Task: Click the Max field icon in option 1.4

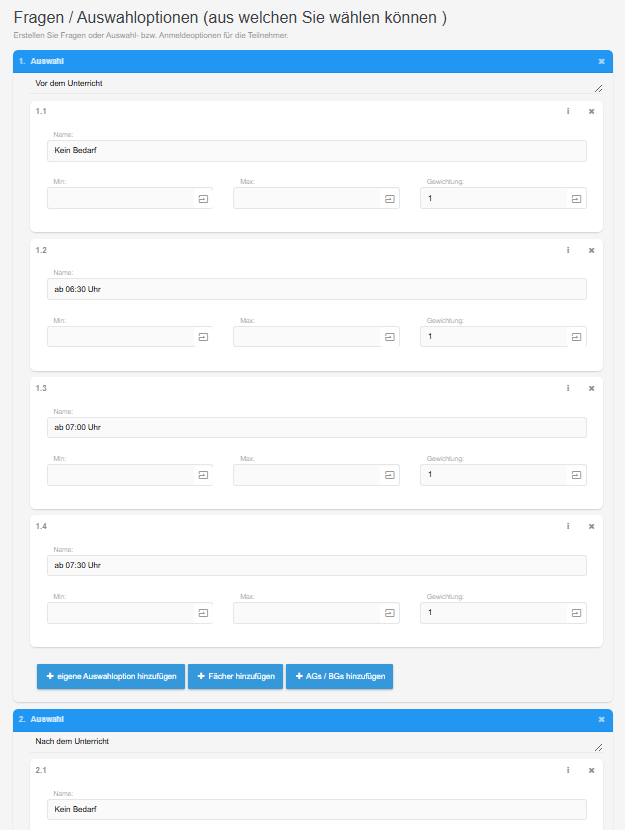Action: (x=389, y=613)
